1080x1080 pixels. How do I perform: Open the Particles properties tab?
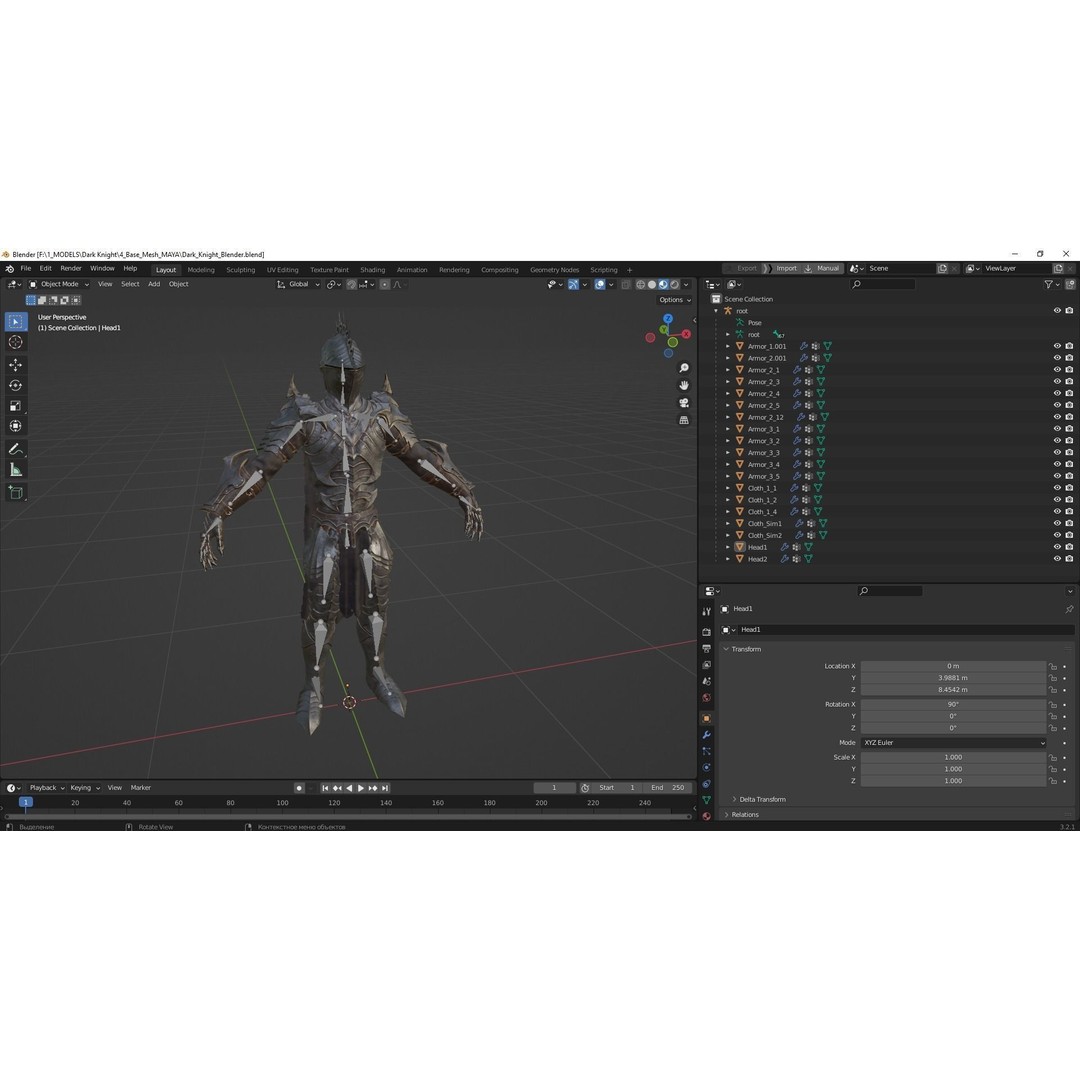[707, 751]
